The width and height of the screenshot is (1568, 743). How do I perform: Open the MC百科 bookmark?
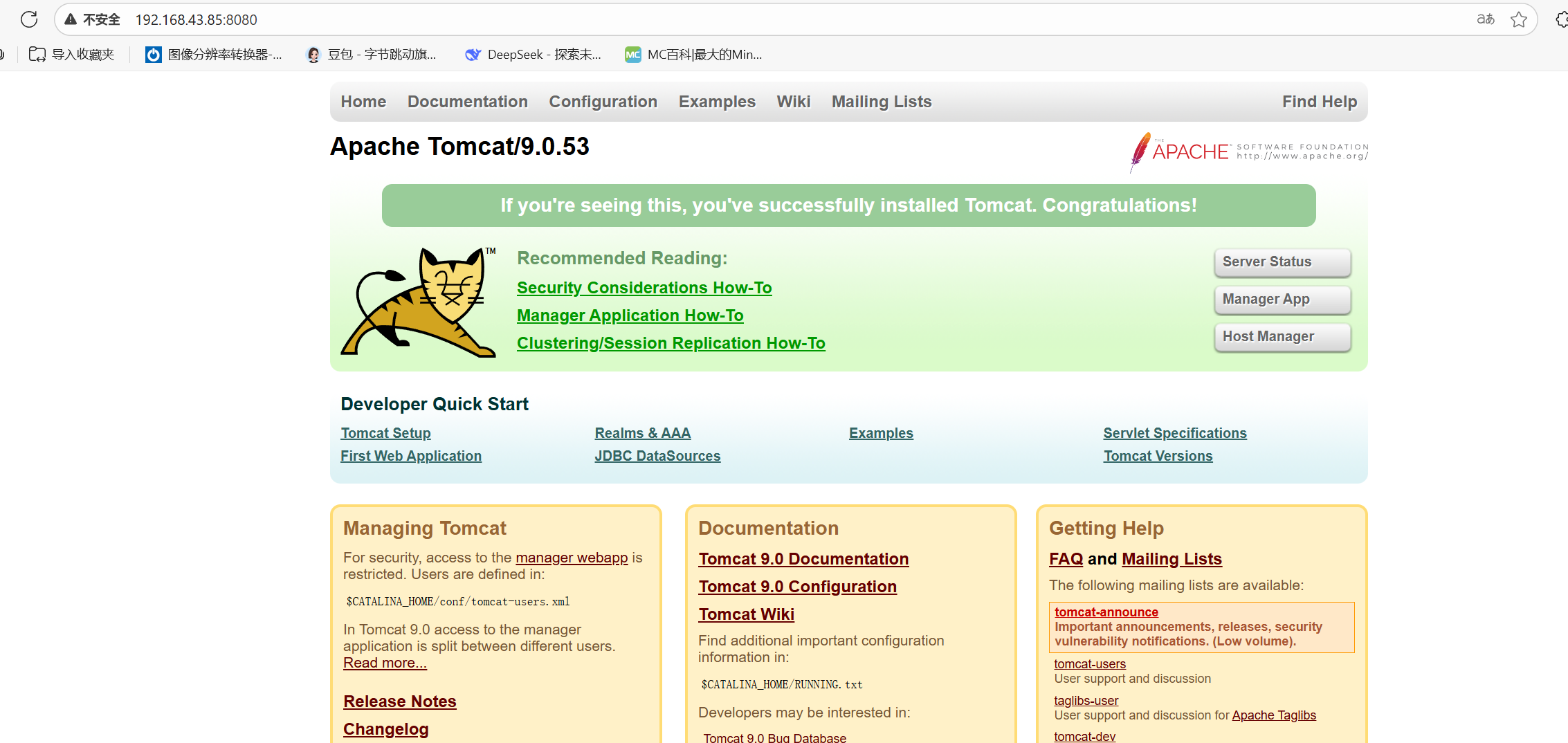coord(693,55)
